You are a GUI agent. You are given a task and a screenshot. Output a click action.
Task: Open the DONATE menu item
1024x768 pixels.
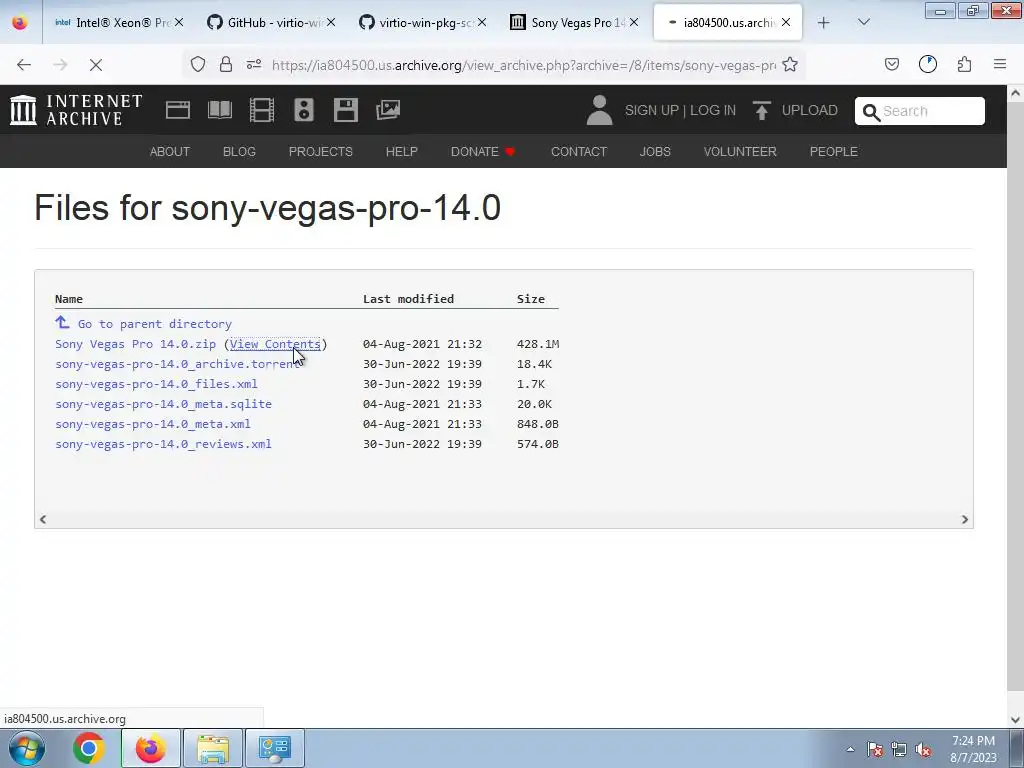483,152
